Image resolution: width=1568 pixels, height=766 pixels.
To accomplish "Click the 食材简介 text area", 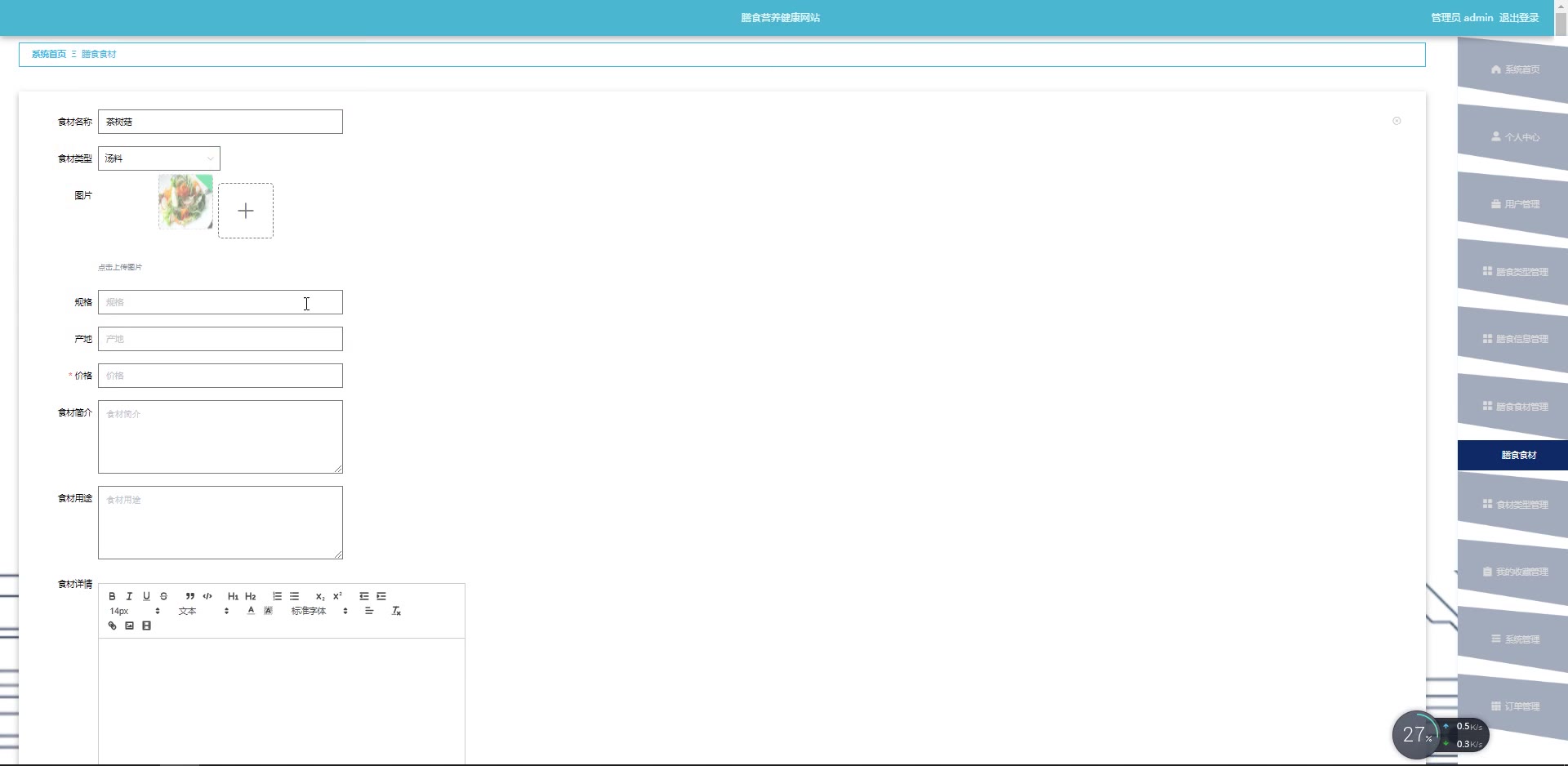I will (220, 437).
